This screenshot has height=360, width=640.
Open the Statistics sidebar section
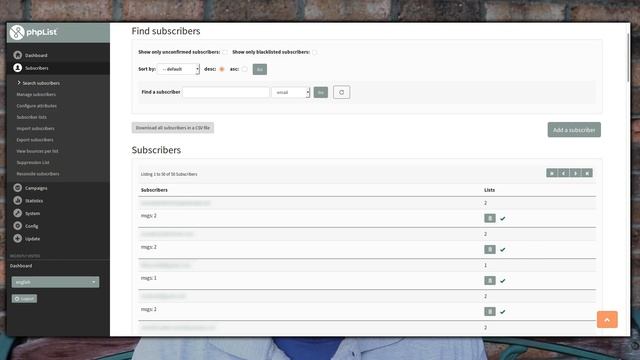tap(28, 200)
